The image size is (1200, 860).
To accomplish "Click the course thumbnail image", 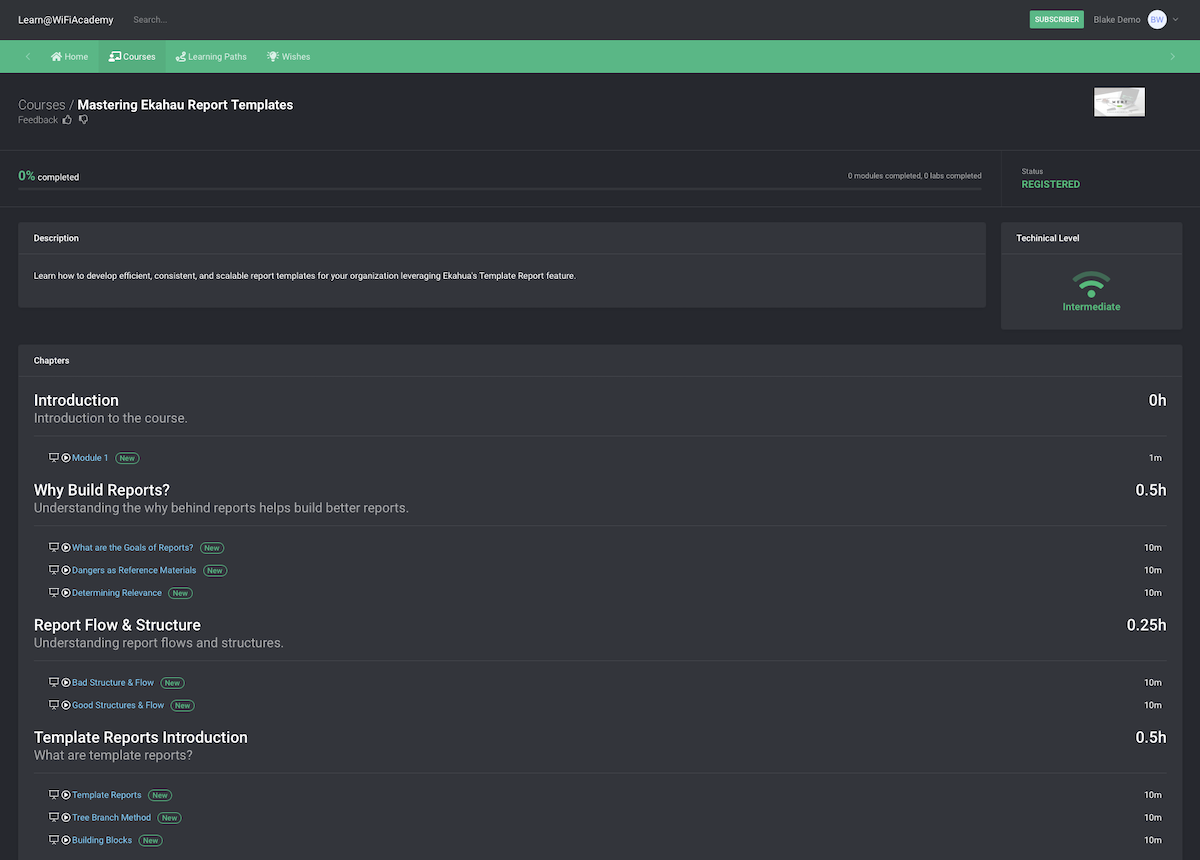I will 1119,102.
